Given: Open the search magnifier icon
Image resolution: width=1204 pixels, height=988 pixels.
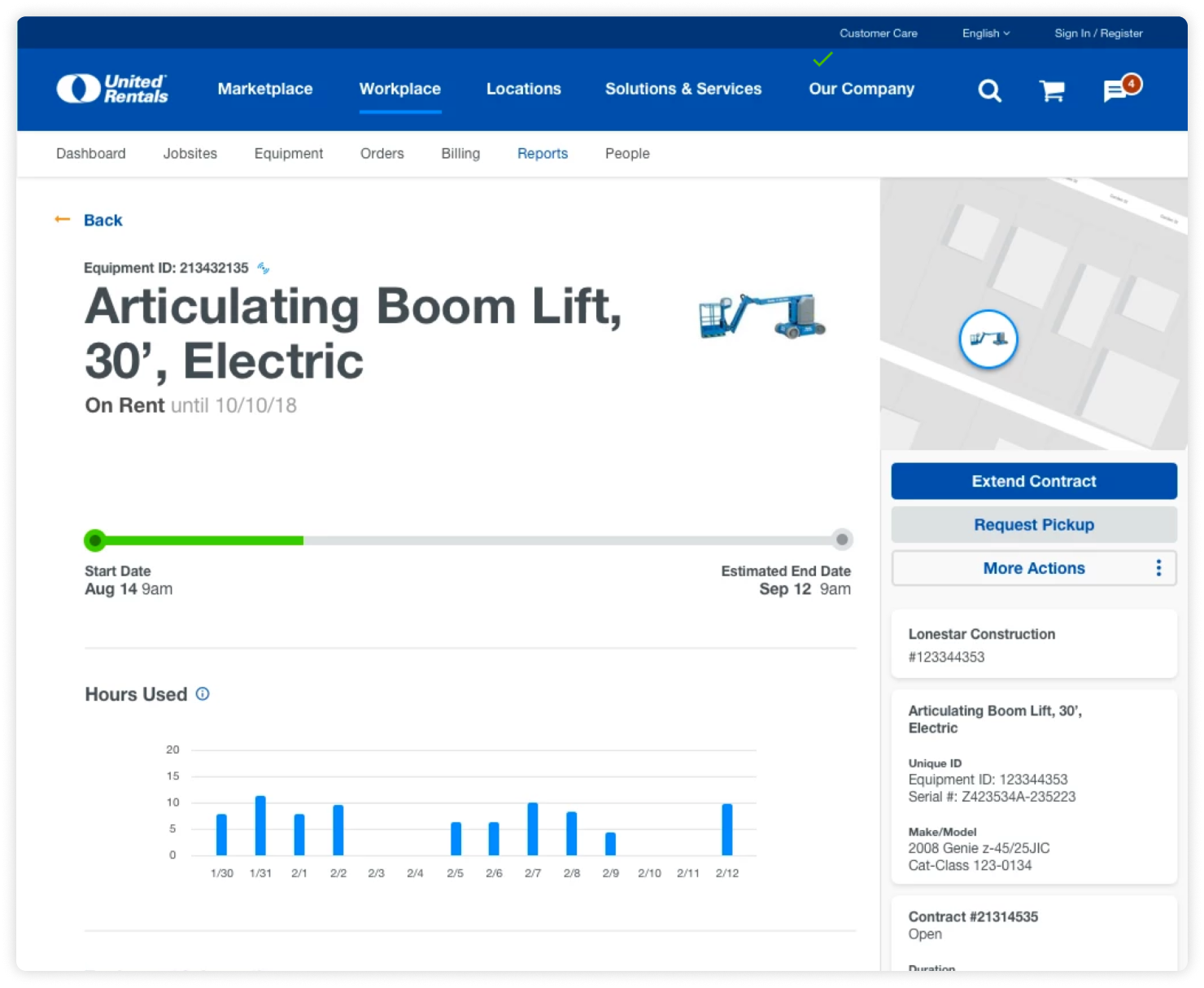Looking at the screenshot, I should coord(989,90).
